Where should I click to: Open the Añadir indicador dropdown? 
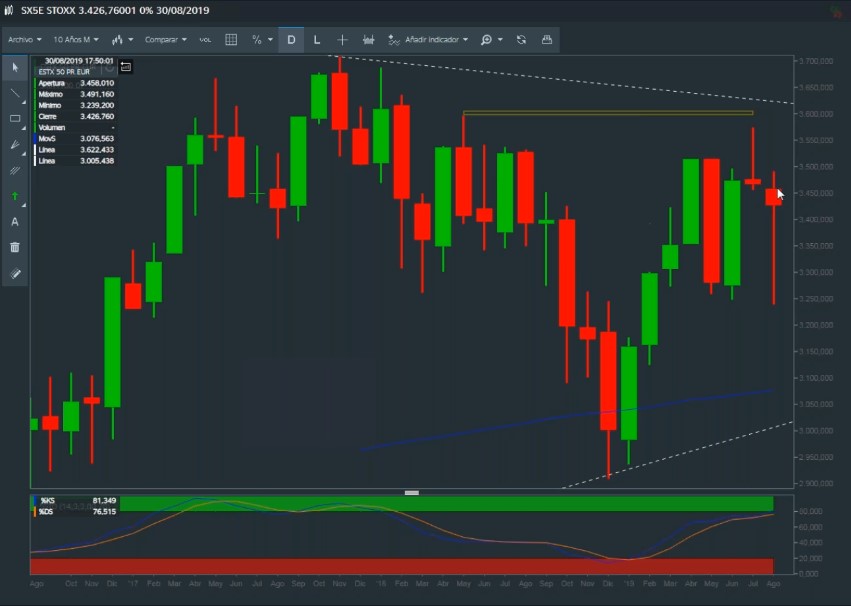[428, 40]
